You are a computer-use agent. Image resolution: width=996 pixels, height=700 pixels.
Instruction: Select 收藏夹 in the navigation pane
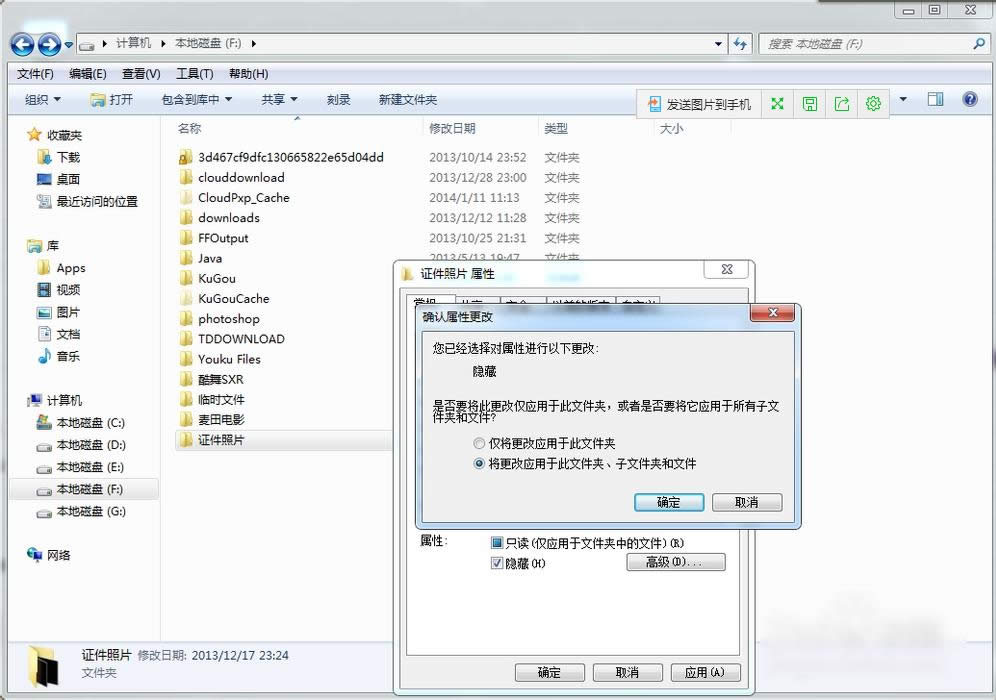[x=55, y=135]
